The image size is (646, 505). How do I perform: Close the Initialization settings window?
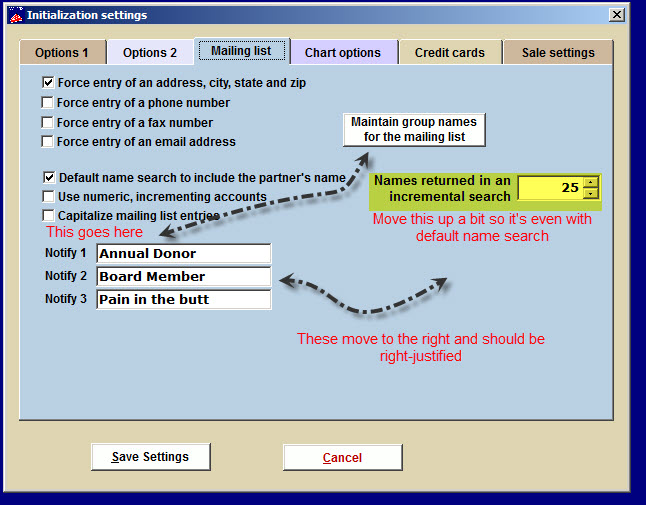(617, 14)
